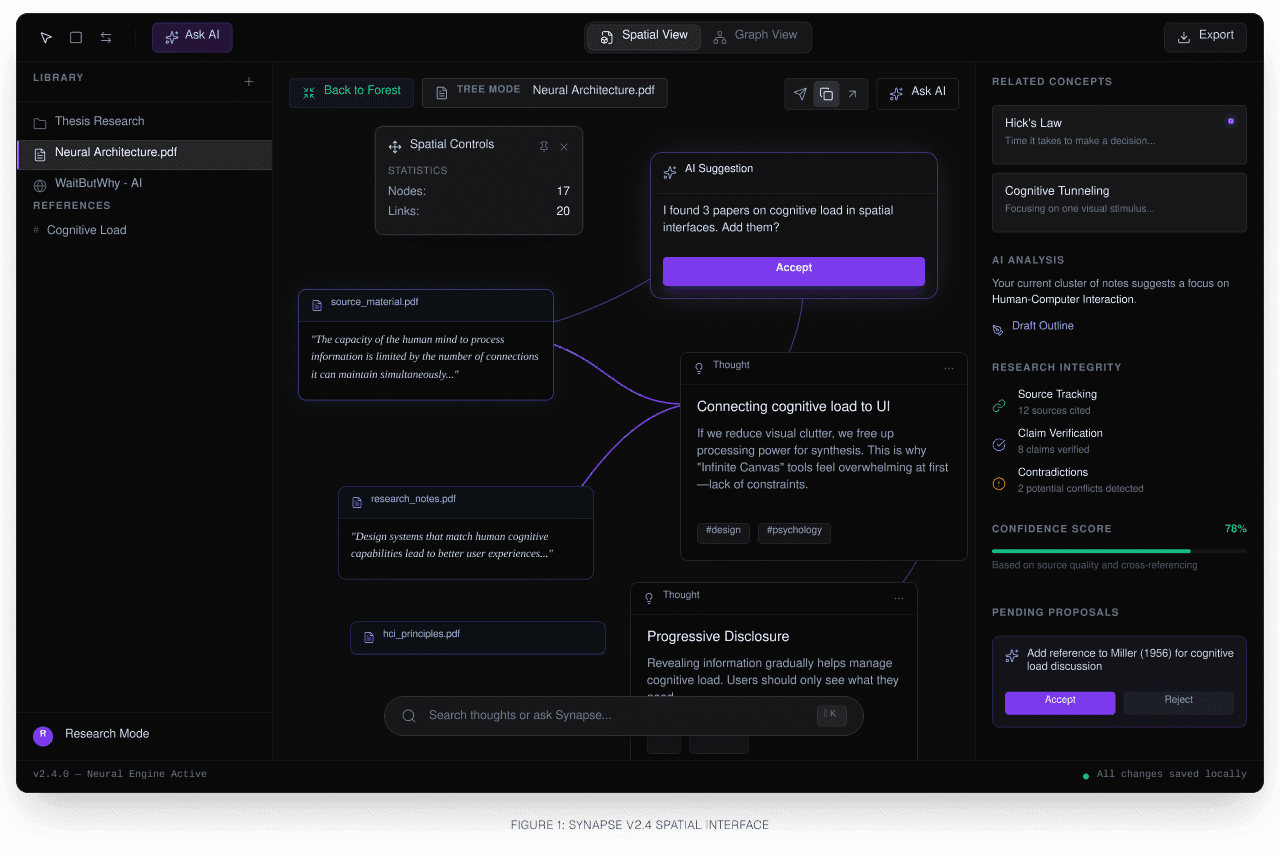The height and width of the screenshot is (856, 1280).
Task: Close the Spatial Controls panel
Action: pos(564,146)
